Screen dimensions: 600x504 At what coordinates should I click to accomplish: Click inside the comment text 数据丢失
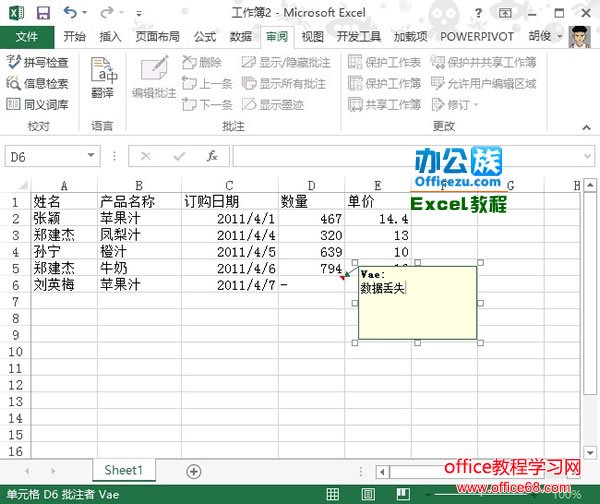(382, 288)
